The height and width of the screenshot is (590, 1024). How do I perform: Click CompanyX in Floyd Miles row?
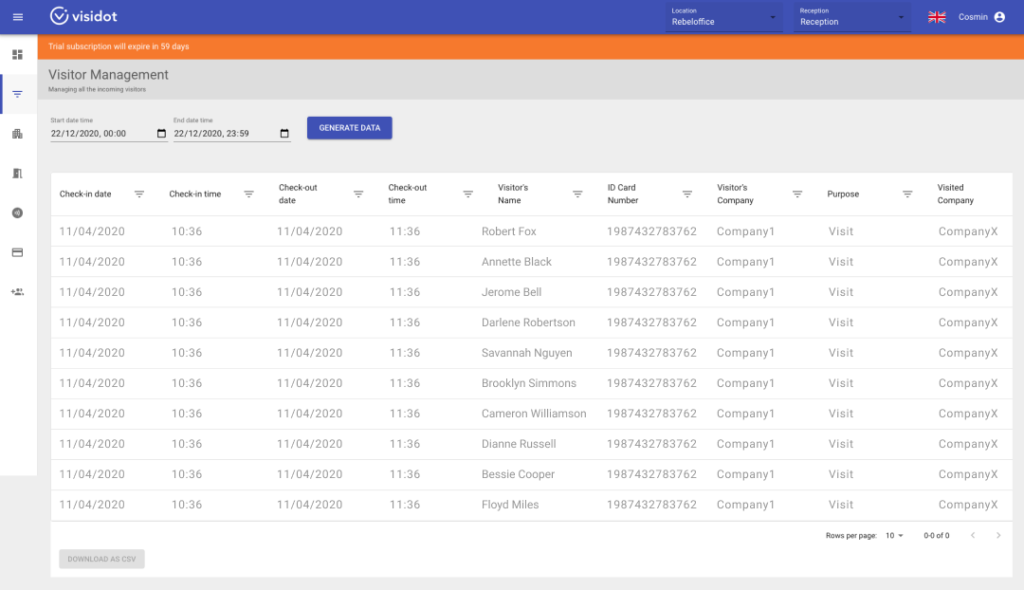[x=968, y=505]
